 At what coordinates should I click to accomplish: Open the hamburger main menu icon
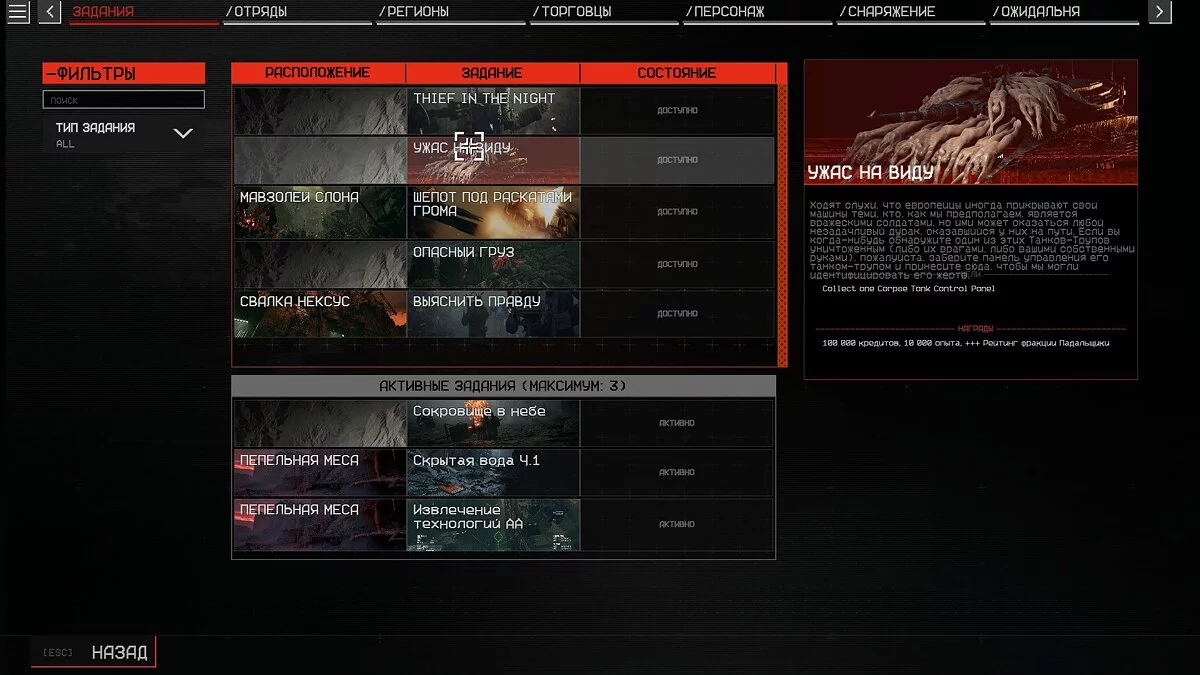pos(18,12)
